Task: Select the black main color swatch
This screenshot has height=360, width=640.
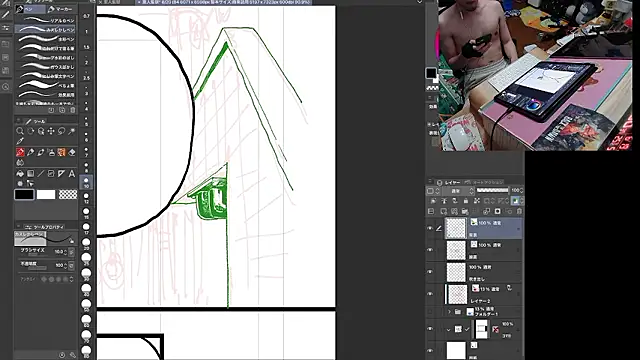Action: tap(24, 194)
